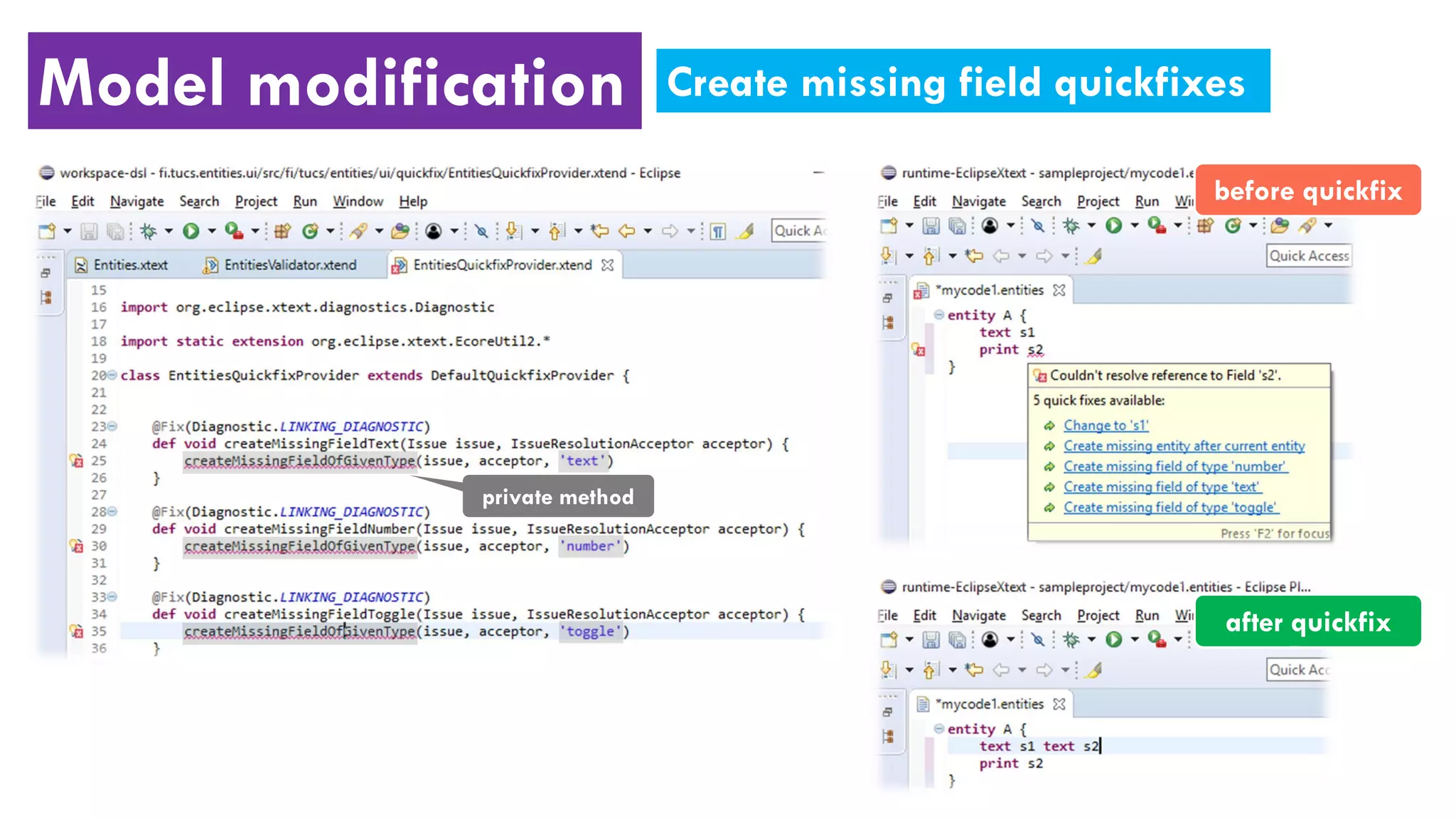Collapse method fold marker on line 23
The image size is (1456, 819).
112,426
